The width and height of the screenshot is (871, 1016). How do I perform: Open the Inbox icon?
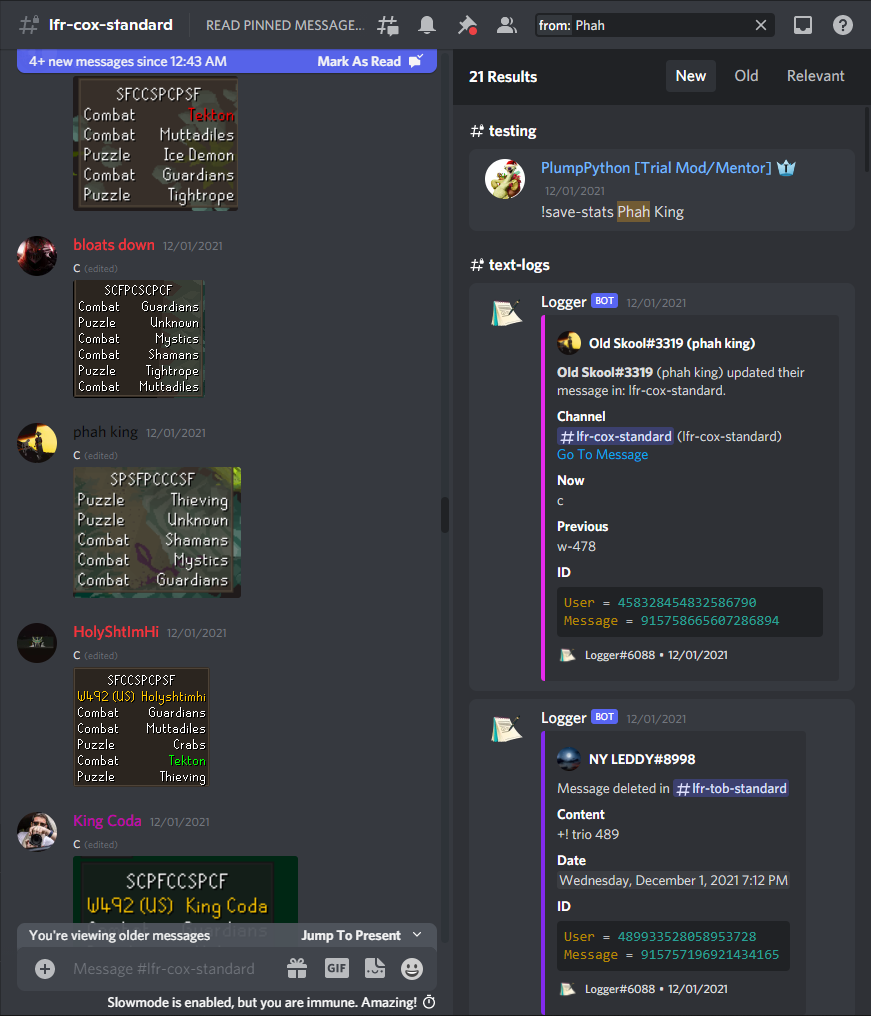click(x=803, y=25)
